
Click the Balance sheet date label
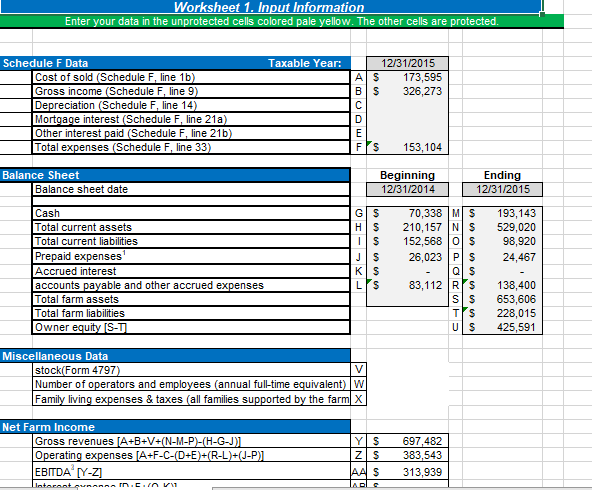(x=81, y=189)
